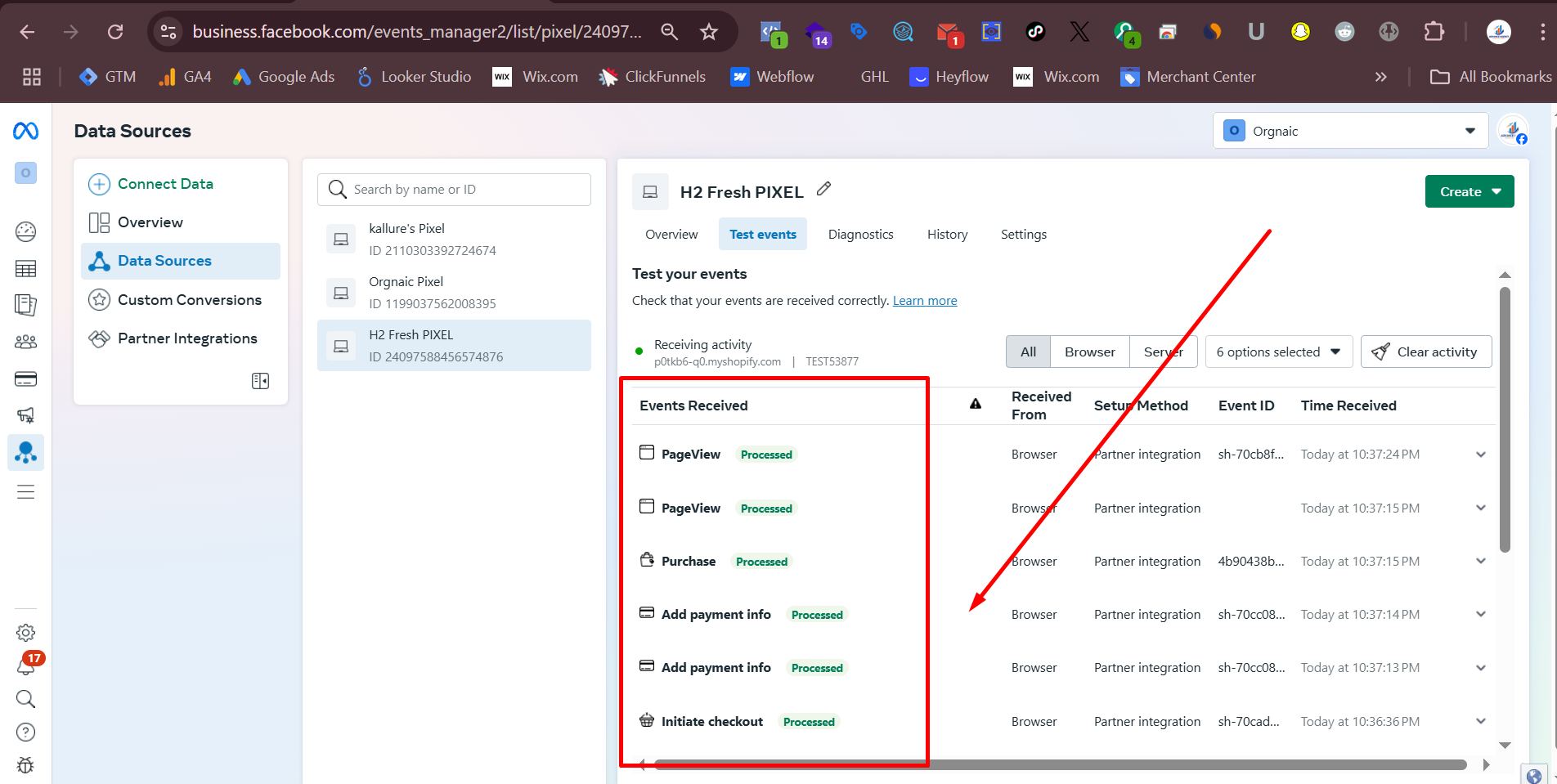The width and height of the screenshot is (1557, 784).
Task: Open the search magnifier in left sidebar
Action: pyautogui.click(x=26, y=699)
